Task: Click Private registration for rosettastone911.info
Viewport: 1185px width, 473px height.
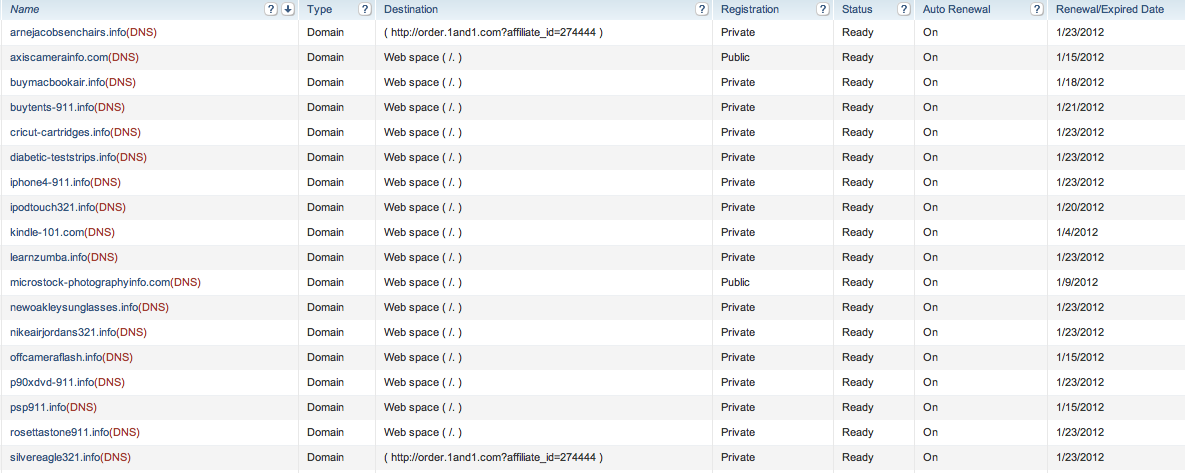Action: [x=738, y=431]
